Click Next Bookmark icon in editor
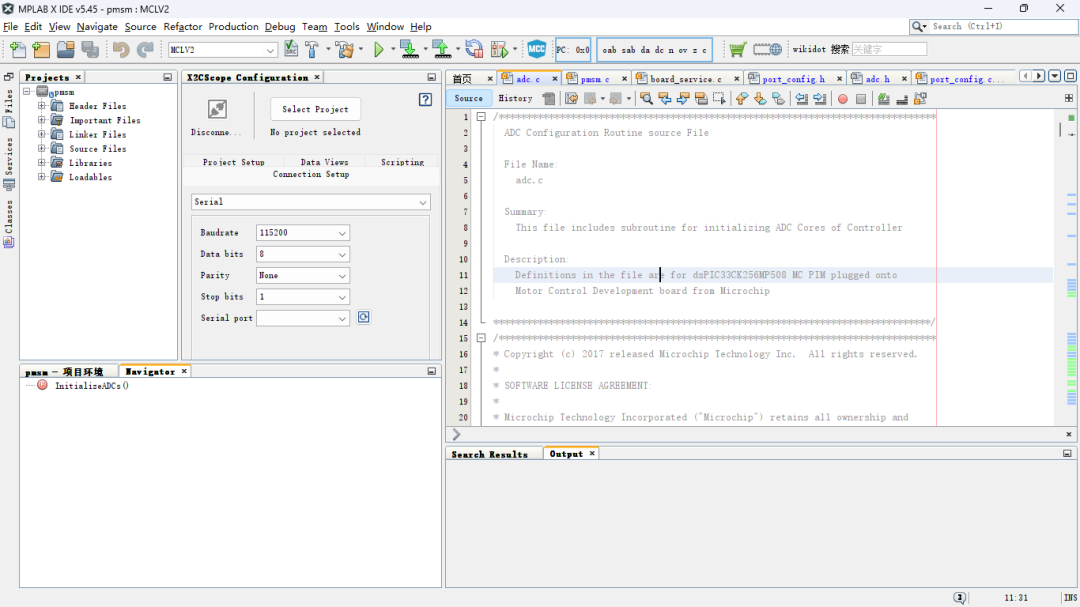This screenshot has width=1080, height=607. pyautogui.click(x=760, y=99)
